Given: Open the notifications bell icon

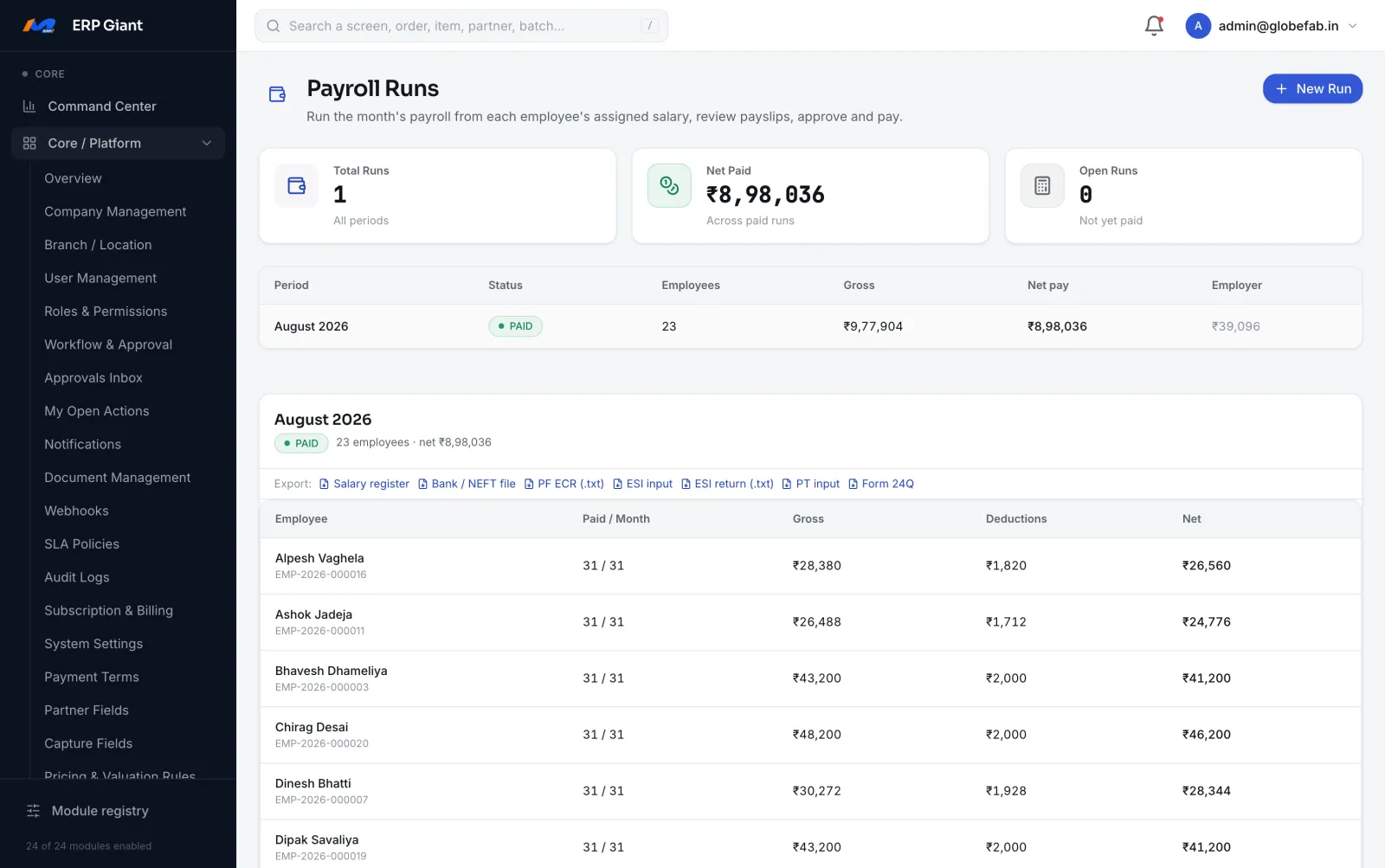Looking at the screenshot, I should point(1154,26).
